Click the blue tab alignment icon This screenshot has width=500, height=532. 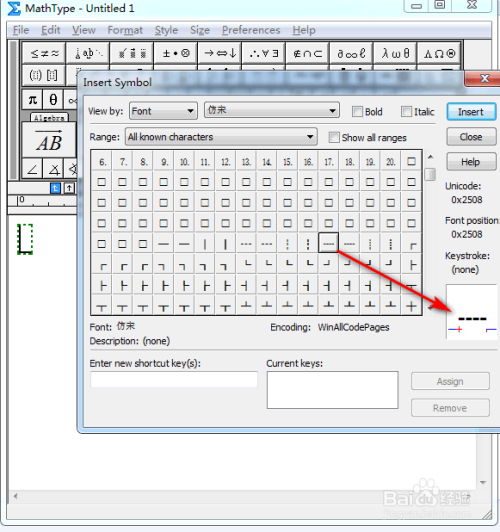point(55,188)
